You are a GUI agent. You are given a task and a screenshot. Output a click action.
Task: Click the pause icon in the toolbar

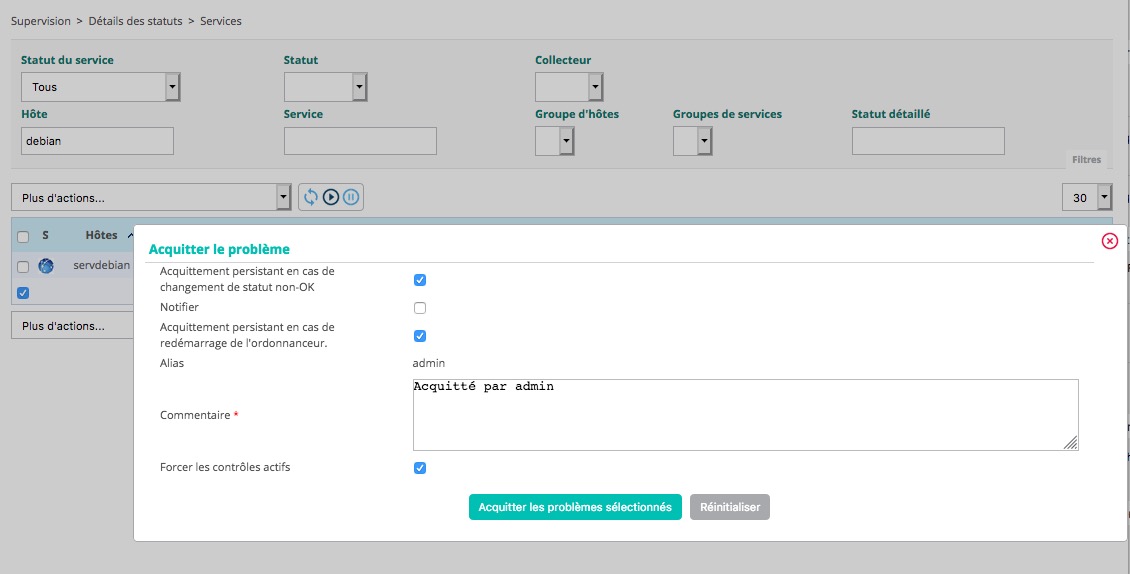[x=350, y=197]
